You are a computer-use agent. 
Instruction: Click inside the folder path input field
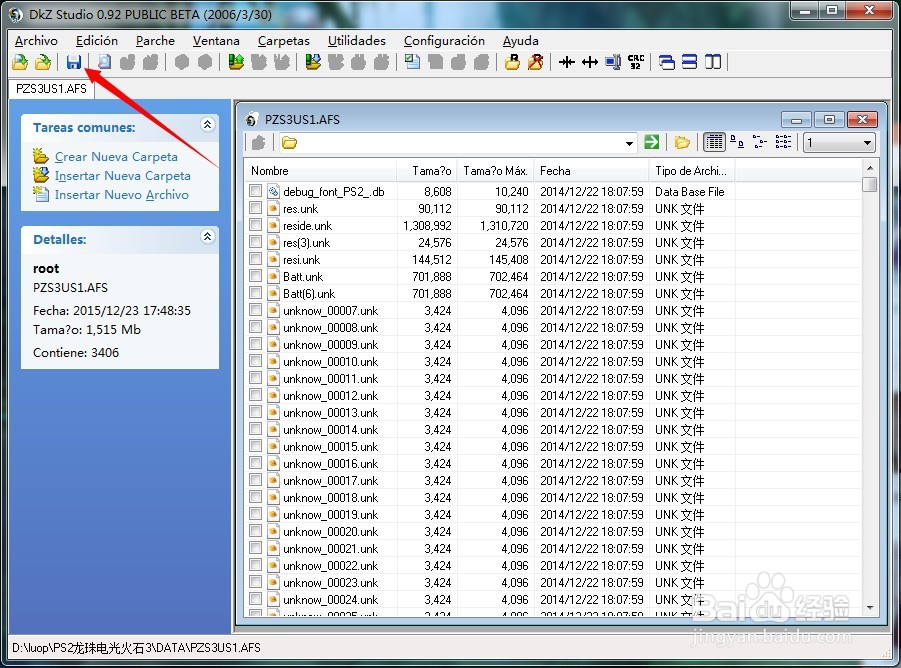tap(460, 142)
